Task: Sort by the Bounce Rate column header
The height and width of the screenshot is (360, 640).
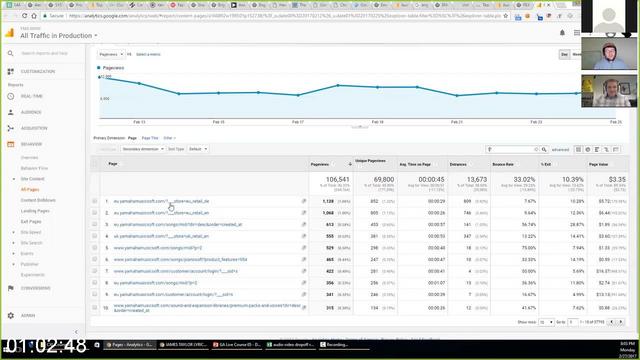Action: (503, 164)
